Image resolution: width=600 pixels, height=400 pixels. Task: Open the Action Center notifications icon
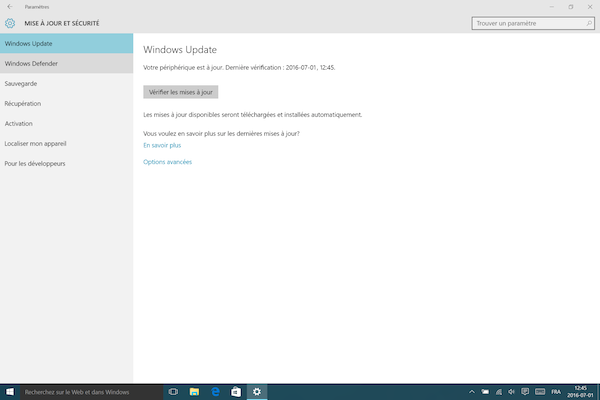pyautogui.click(x=525, y=392)
